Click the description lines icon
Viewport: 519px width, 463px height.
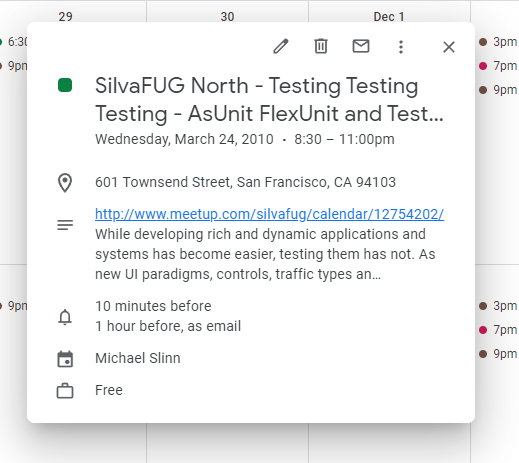(x=65, y=225)
